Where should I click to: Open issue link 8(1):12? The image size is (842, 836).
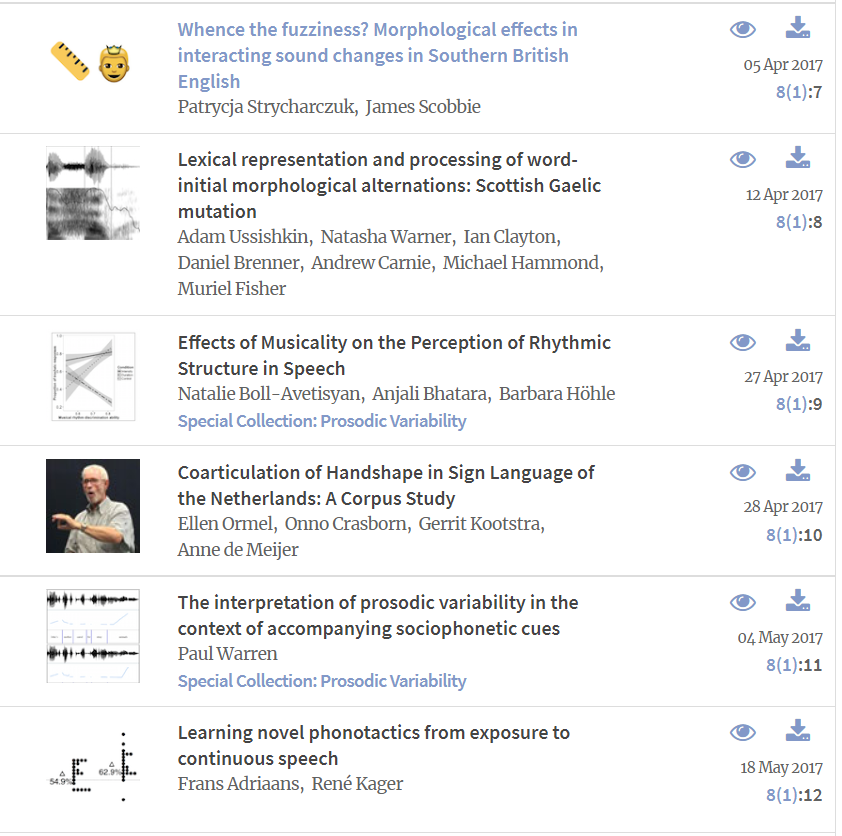[x=794, y=796]
